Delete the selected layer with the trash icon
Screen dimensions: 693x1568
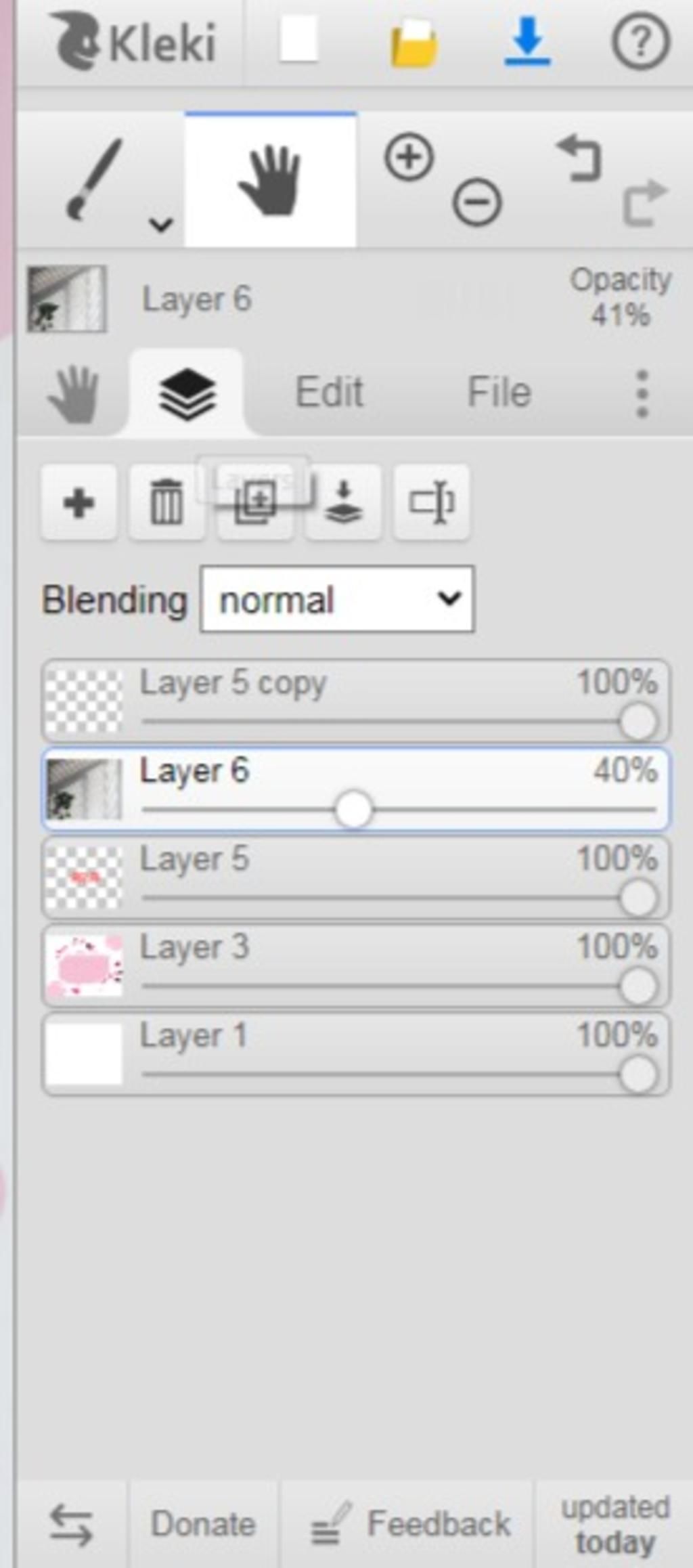166,502
